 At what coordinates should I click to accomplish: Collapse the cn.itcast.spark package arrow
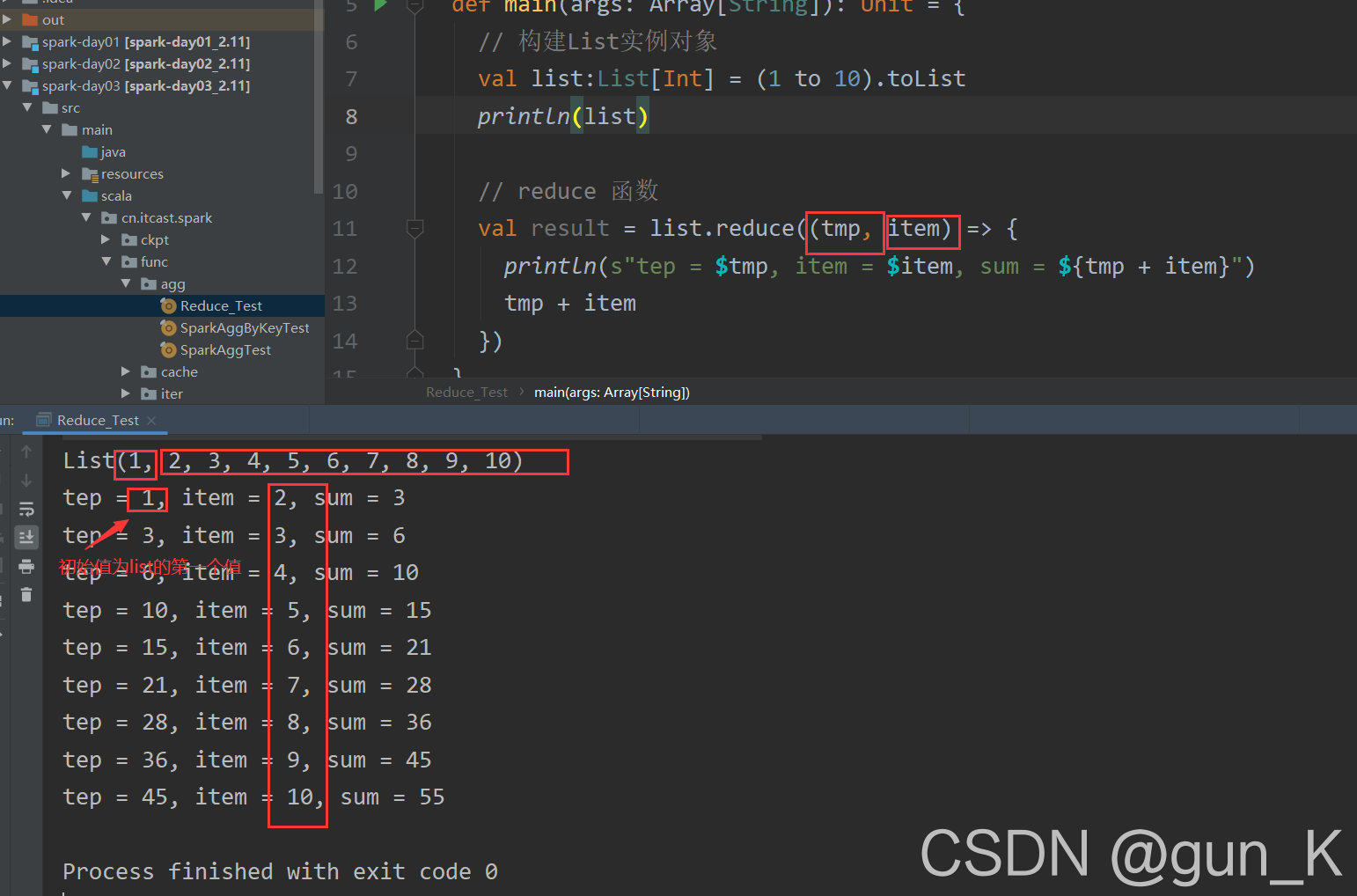tap(86, 217)
